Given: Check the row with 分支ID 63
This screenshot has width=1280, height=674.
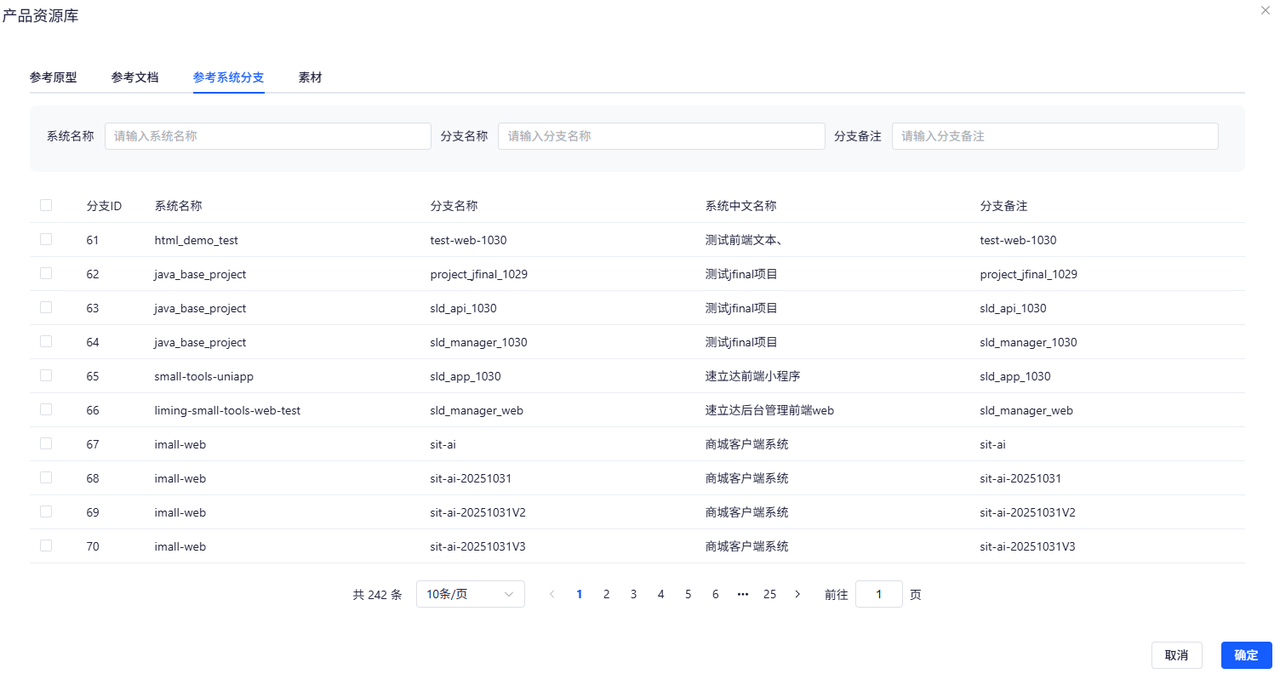Looking at the screenshot, I should [x=46, y=307].
